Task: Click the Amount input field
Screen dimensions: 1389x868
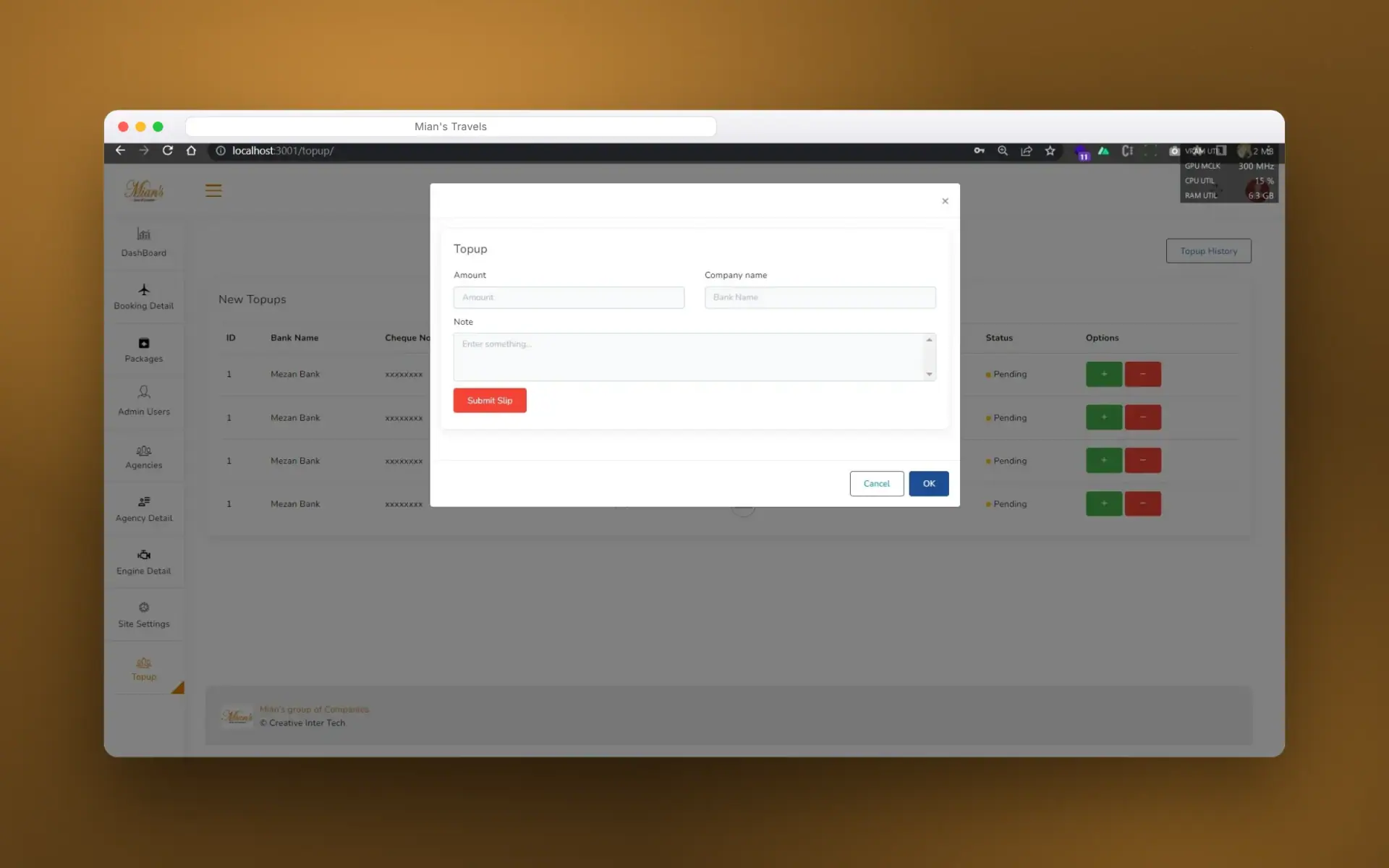Action: click(x=569, y=297)
